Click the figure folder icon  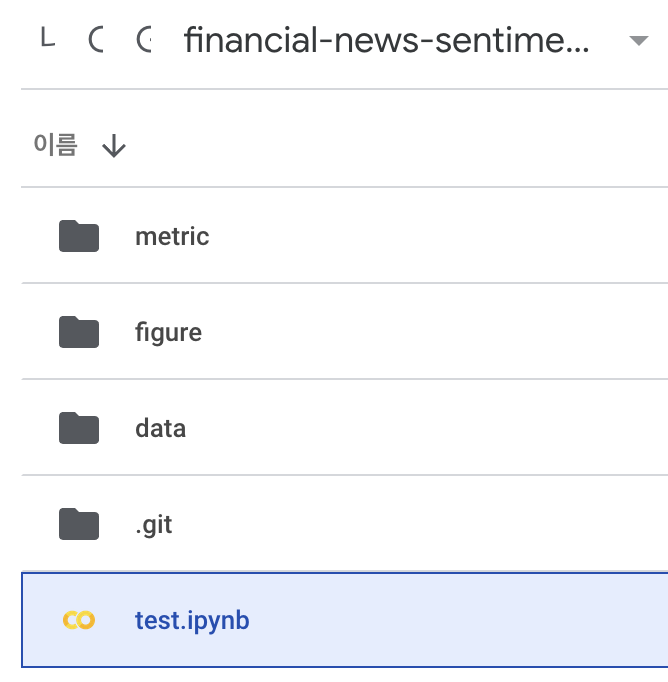79,332
